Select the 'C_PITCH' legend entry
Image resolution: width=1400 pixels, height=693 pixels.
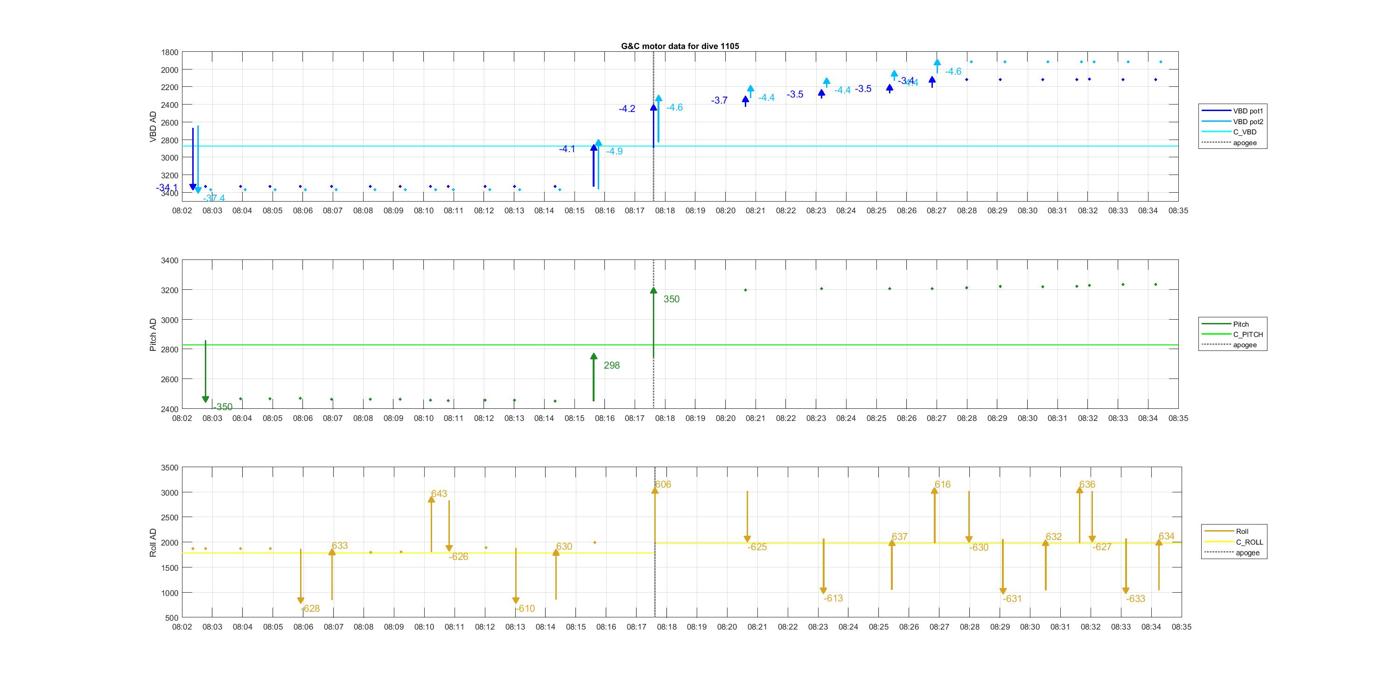pyautogui.click(x=1233, y=334)
